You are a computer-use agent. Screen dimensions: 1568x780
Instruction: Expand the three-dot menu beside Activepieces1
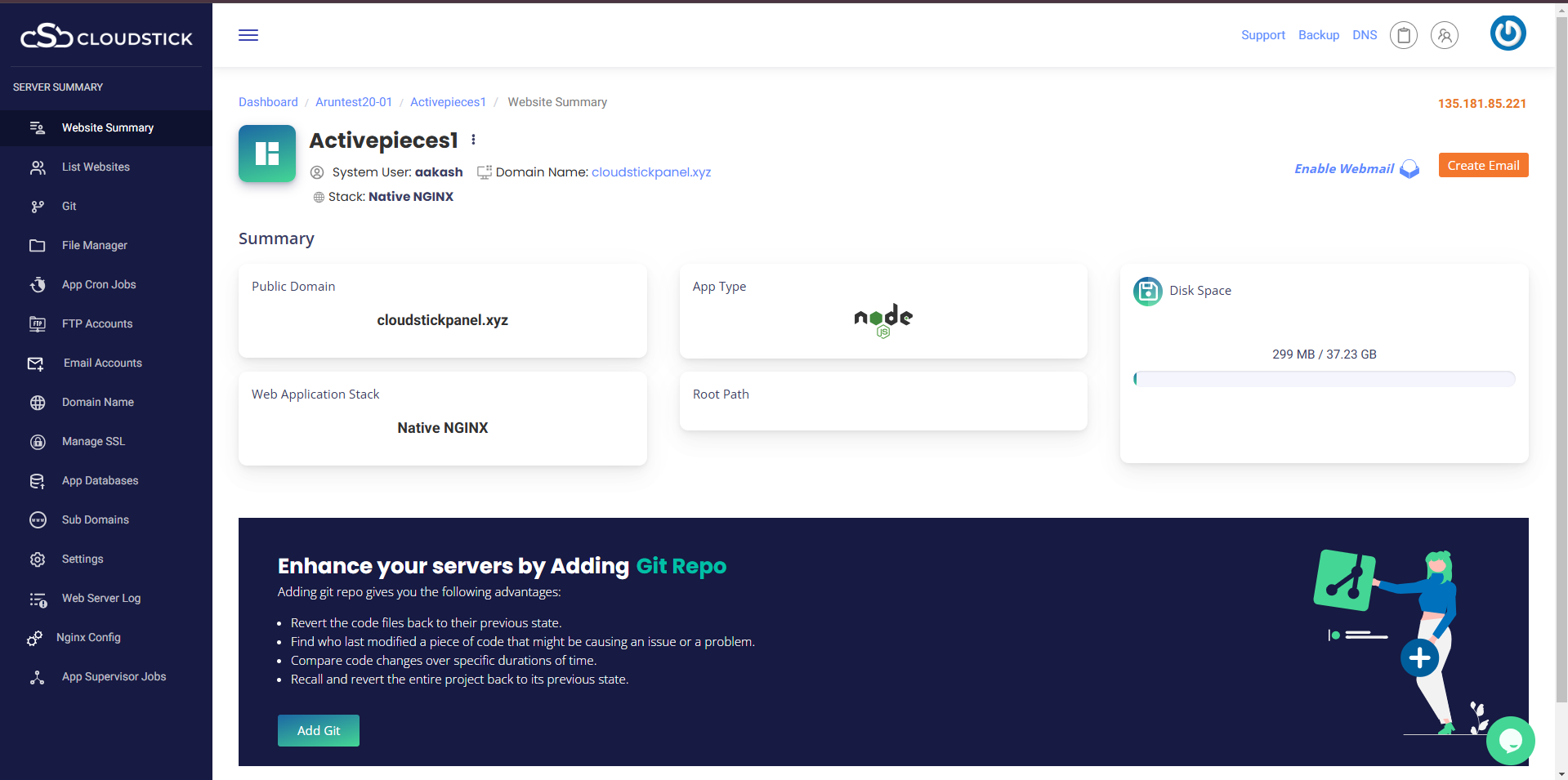473,140
